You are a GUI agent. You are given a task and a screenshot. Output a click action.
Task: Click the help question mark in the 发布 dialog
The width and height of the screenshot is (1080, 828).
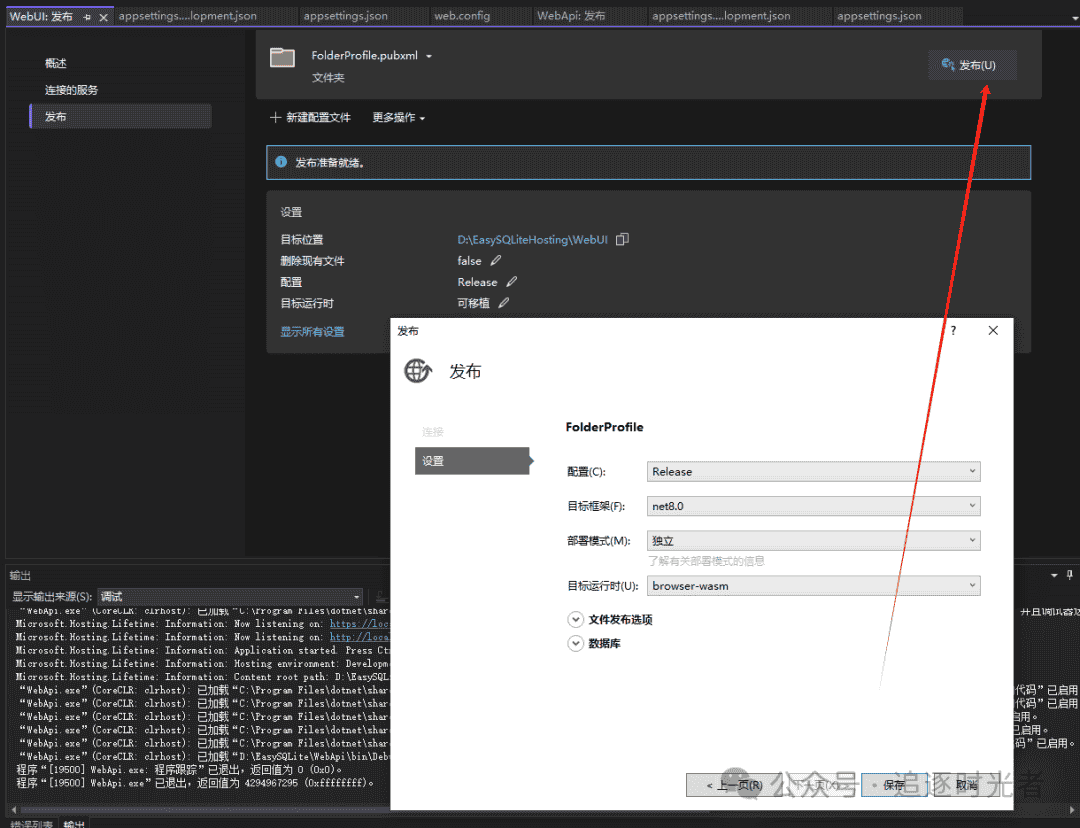click(x=951, y=330)
